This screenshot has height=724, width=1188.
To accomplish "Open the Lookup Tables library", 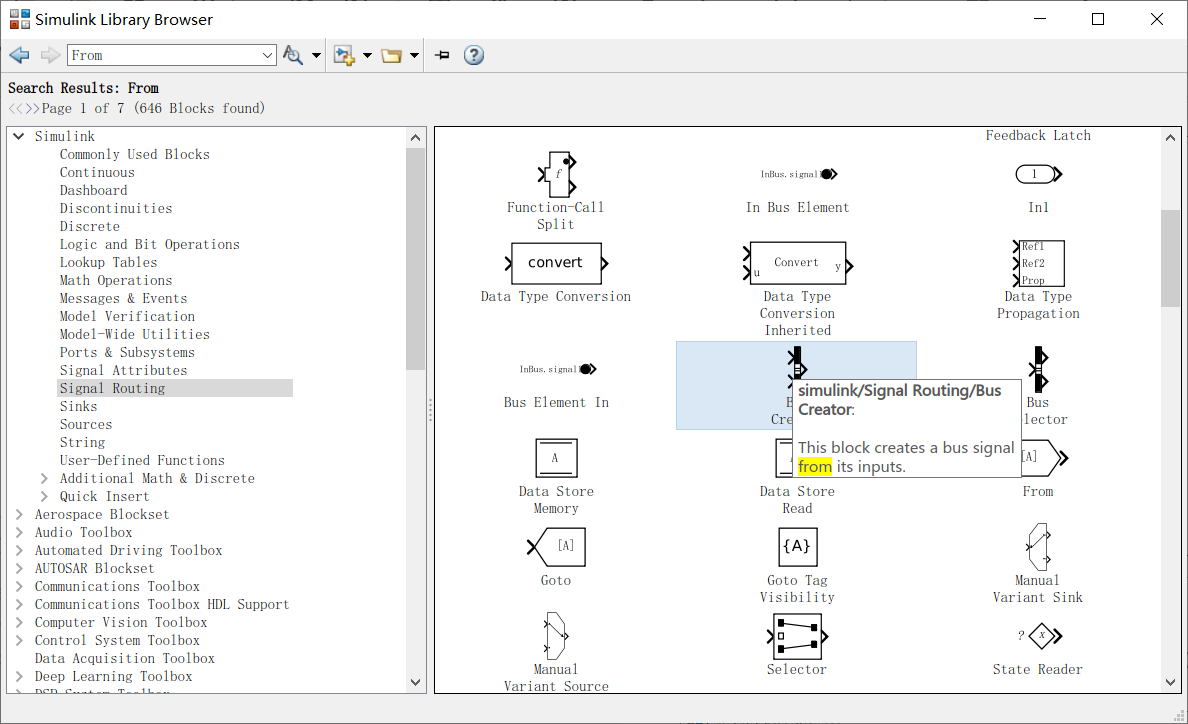I will click(x=109, y=263).
